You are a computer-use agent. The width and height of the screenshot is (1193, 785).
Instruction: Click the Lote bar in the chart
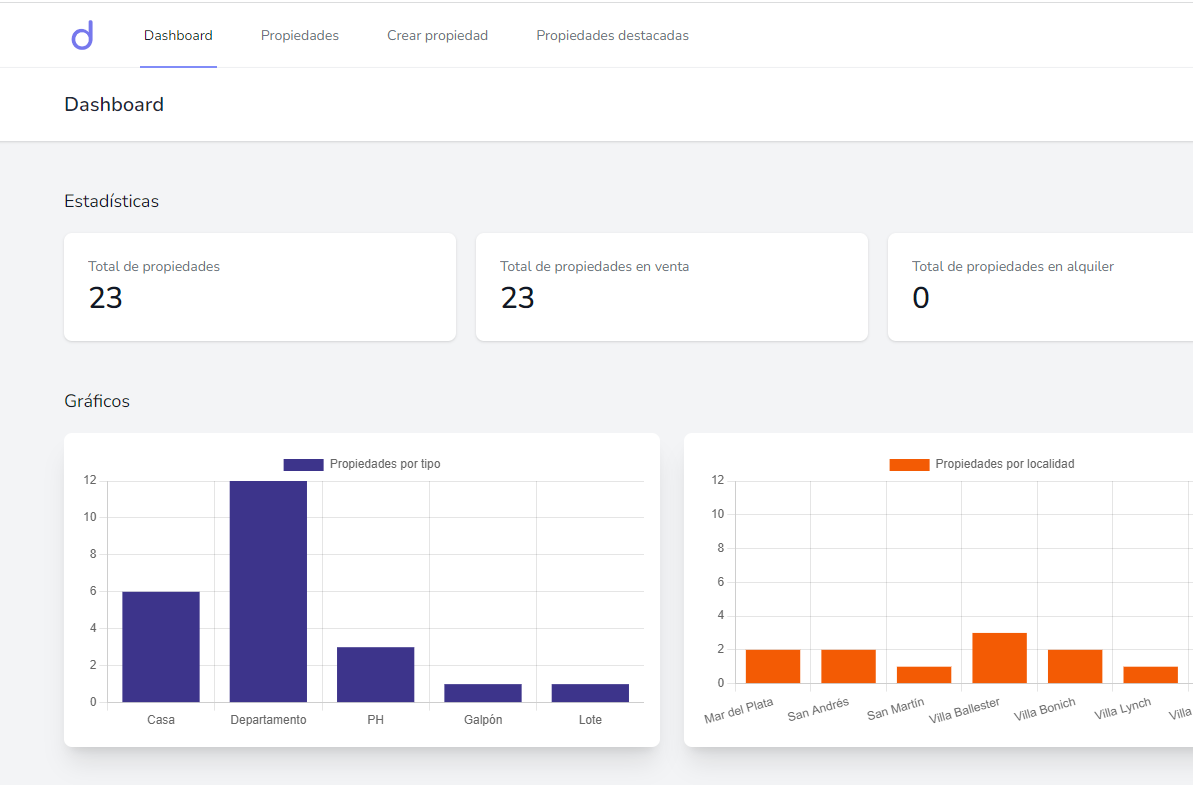click(x=590, y=693)
